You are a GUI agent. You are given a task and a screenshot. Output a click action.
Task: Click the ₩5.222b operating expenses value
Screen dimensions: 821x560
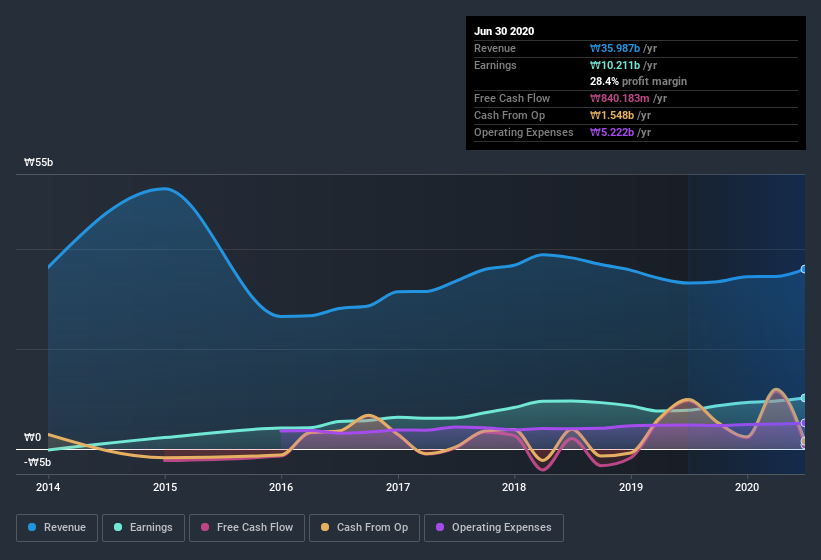612,132
